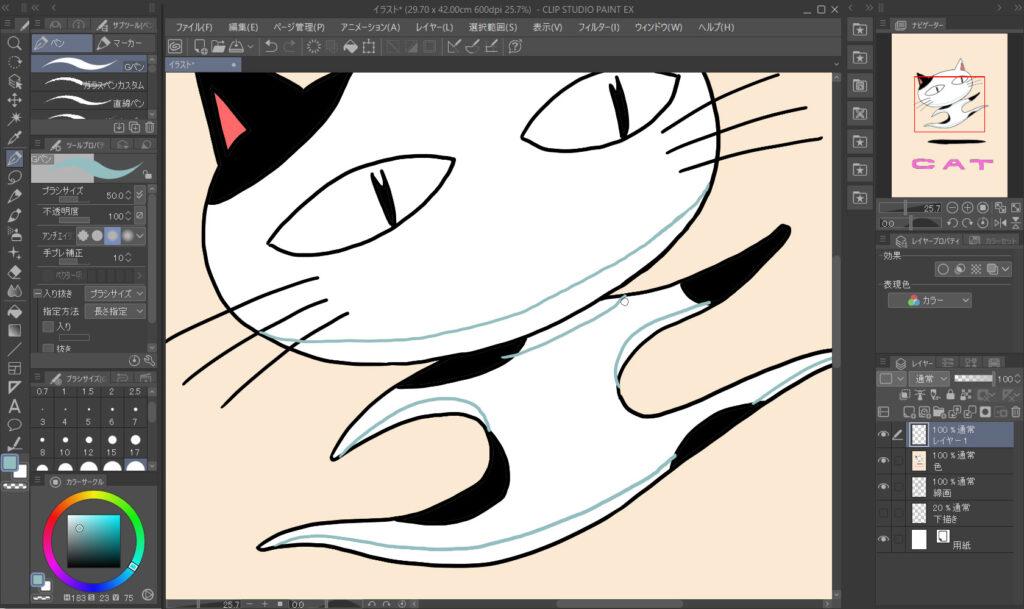This screenshot has height=609, width=1024.
Task: Click the Fill bucket icon in command bar
Action: (350, 46)
